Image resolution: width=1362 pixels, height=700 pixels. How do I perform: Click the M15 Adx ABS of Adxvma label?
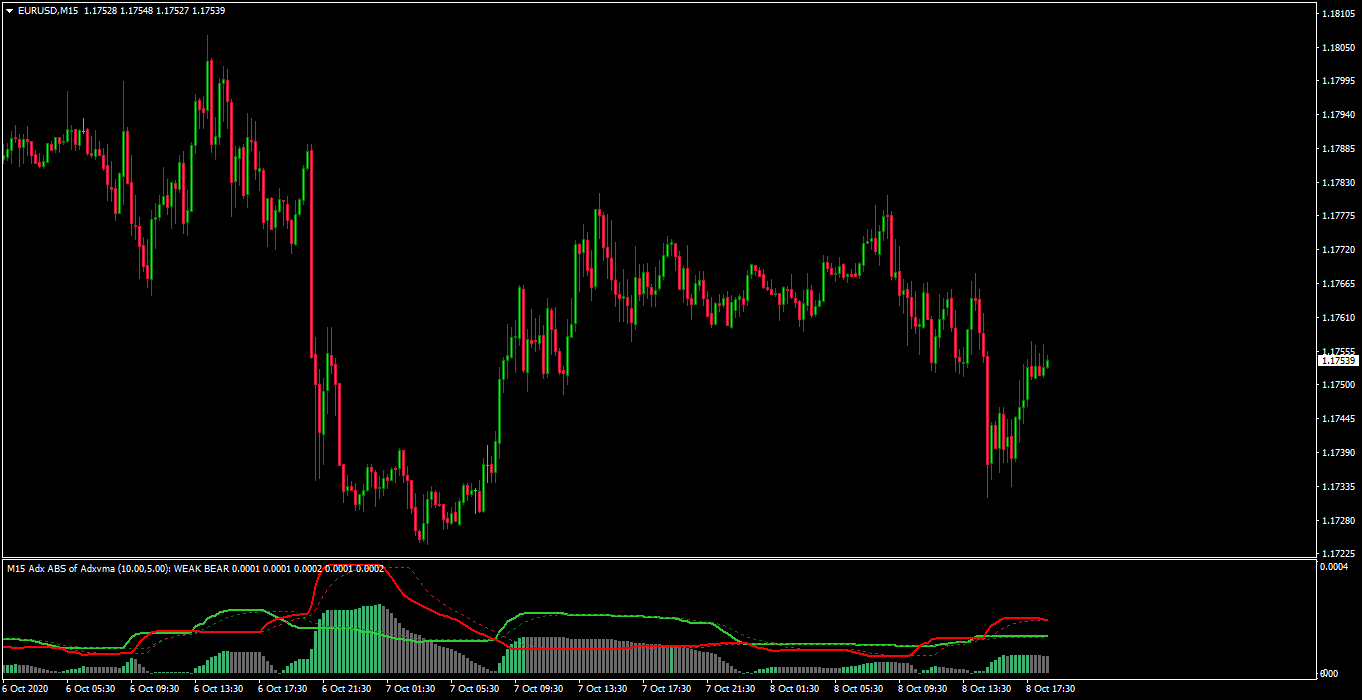click(60, 569)
